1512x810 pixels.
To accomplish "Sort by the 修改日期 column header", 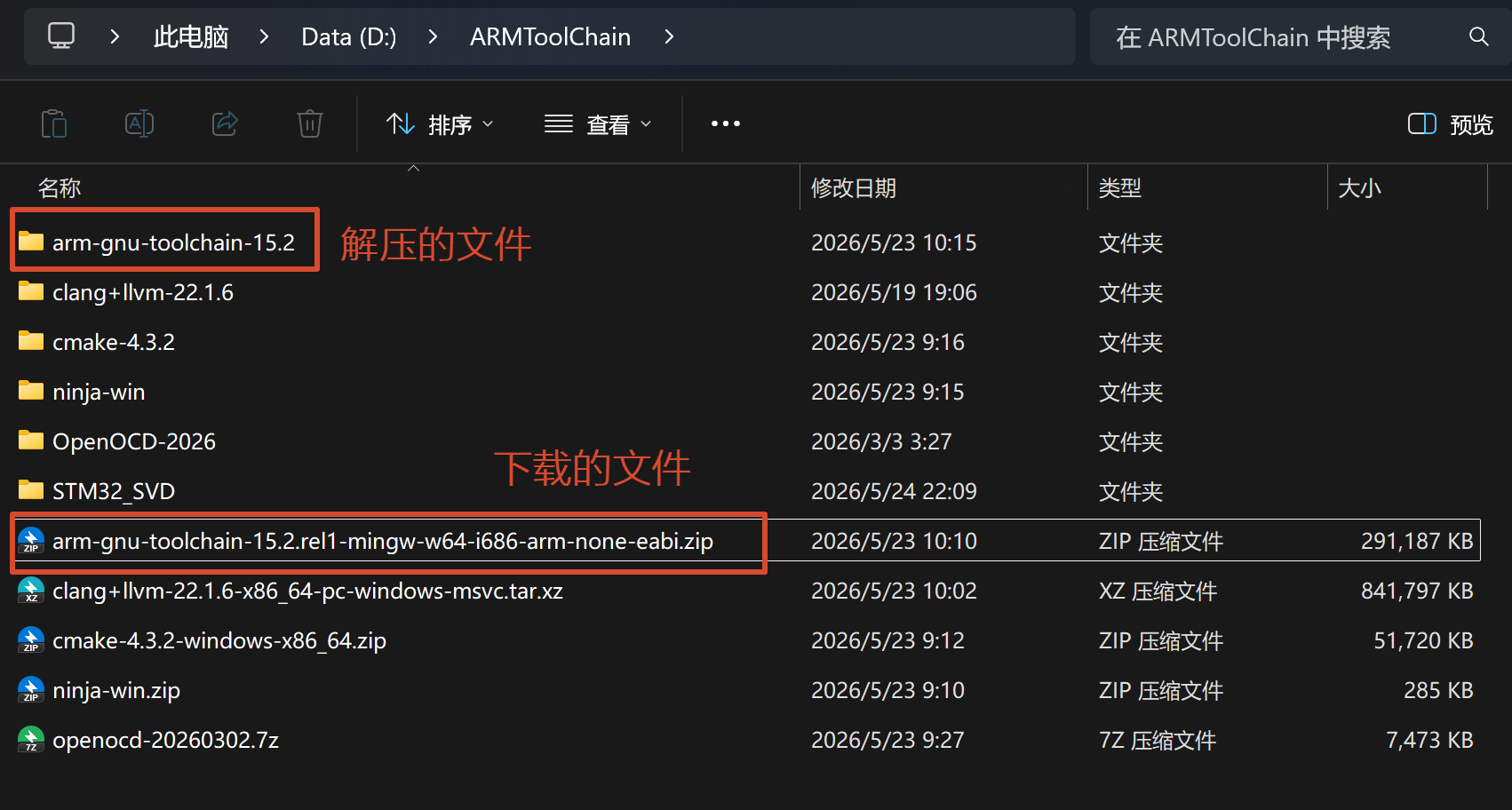I will pyautogui.click(x=854, y=188).
